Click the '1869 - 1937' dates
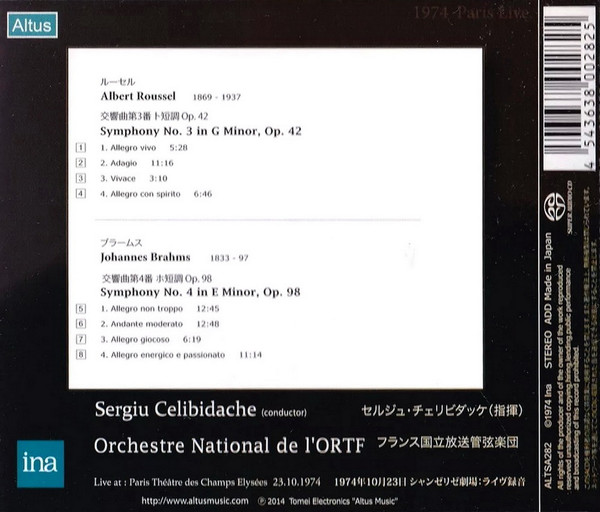This screenshot has height=512, width=600. [x=217, y=97]
